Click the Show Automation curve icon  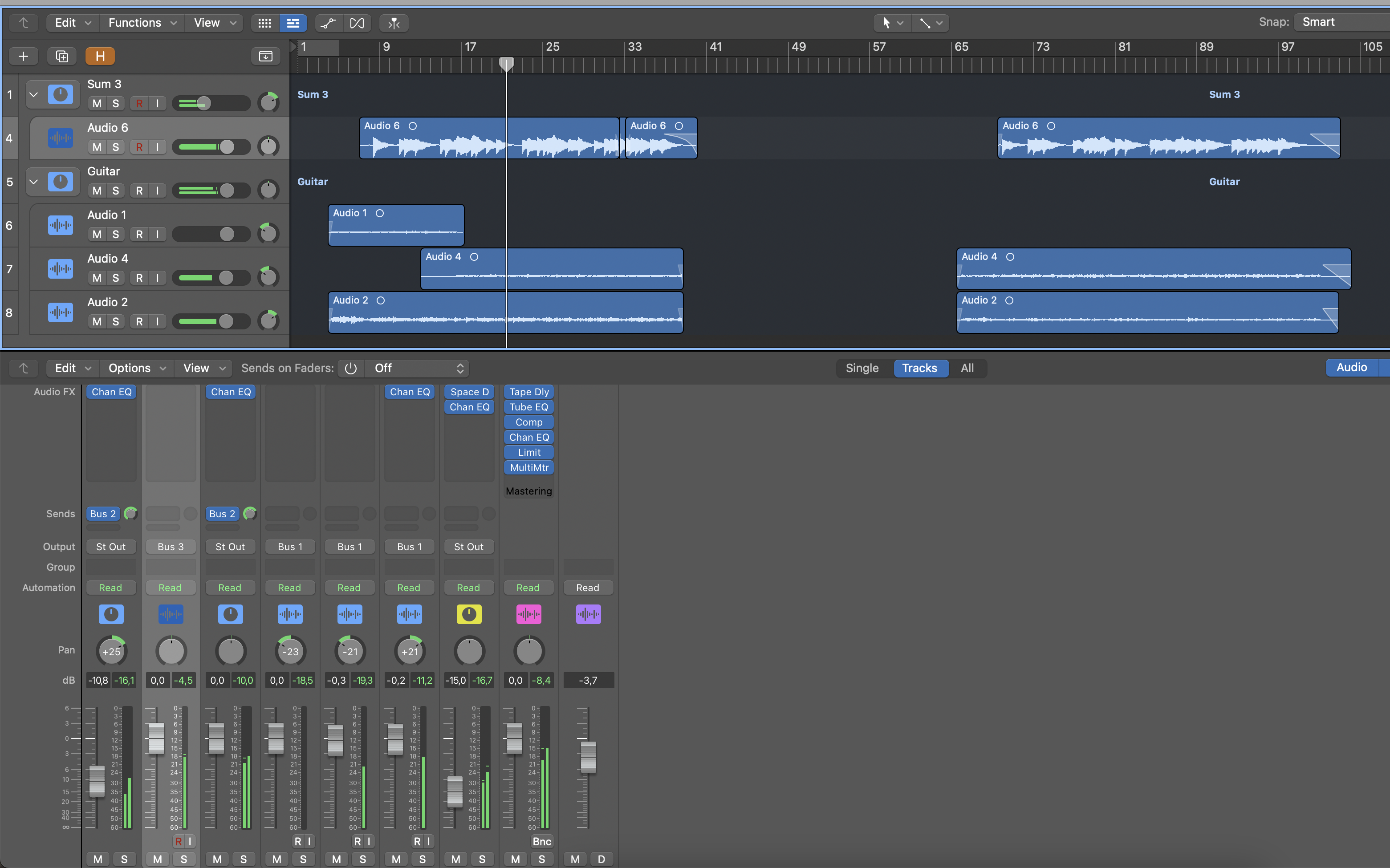pyautogui.click(x=328, y=23)
